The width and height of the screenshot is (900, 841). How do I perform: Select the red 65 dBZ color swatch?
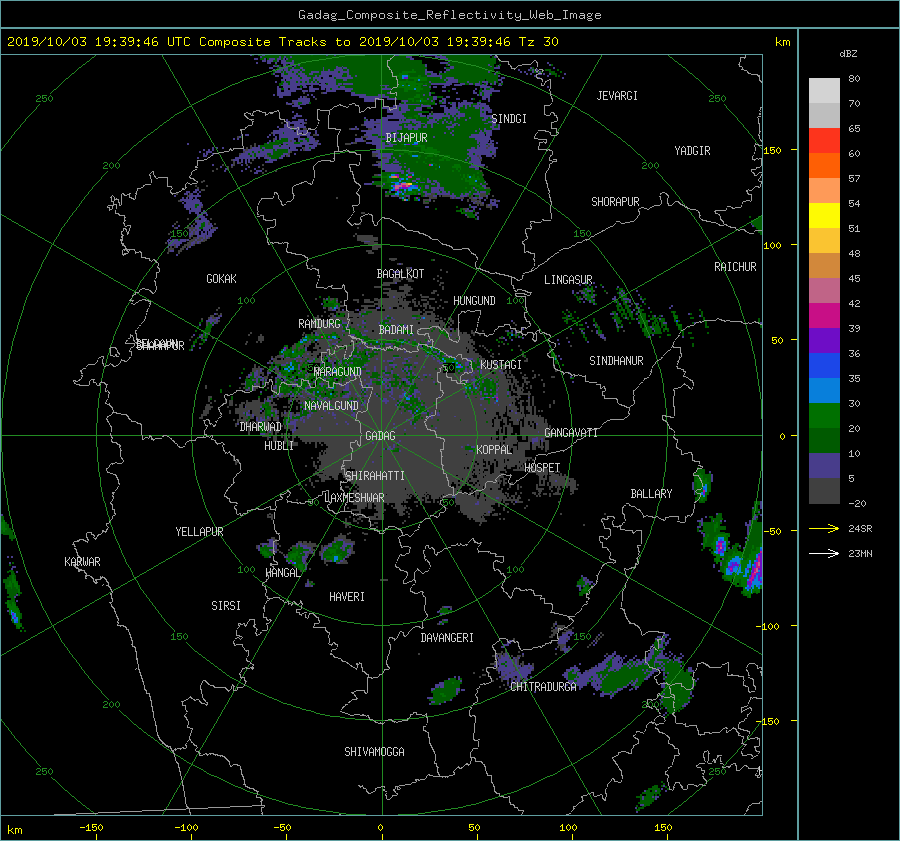pyautogui.click(x=824, y=140)
